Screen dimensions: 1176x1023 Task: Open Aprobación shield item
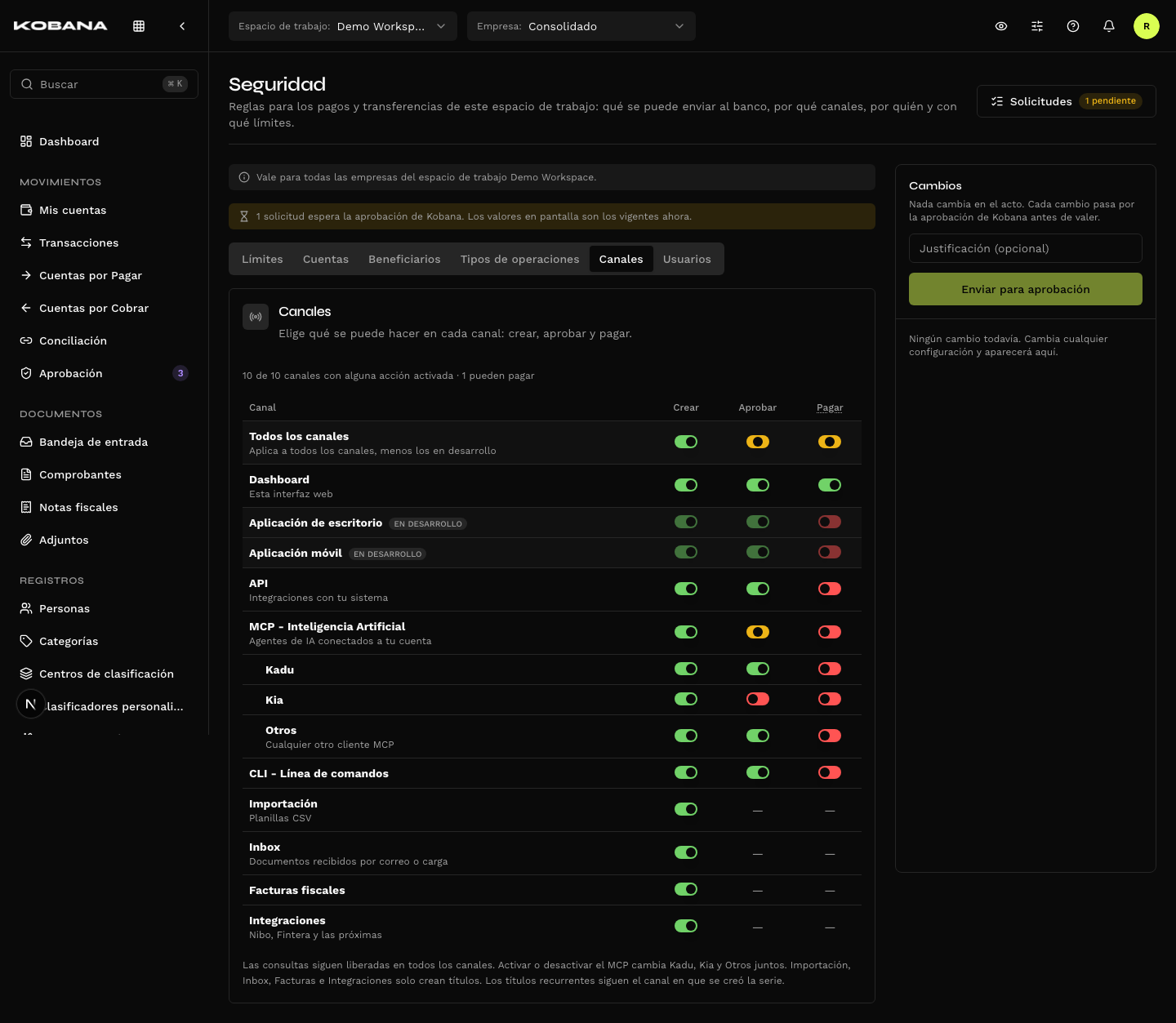(x=104, y=373)
